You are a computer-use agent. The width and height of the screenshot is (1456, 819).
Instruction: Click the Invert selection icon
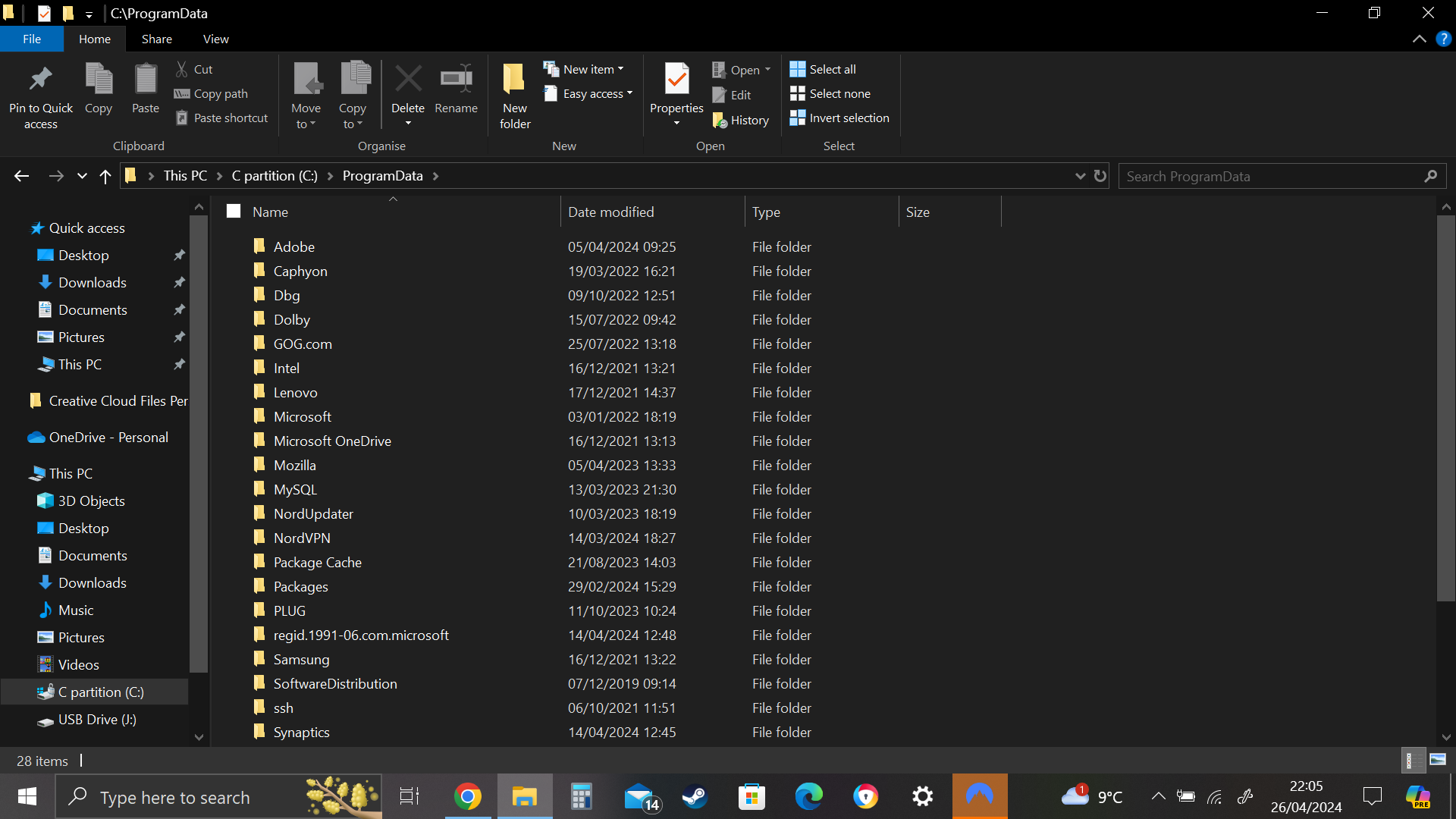click(797, 118)
